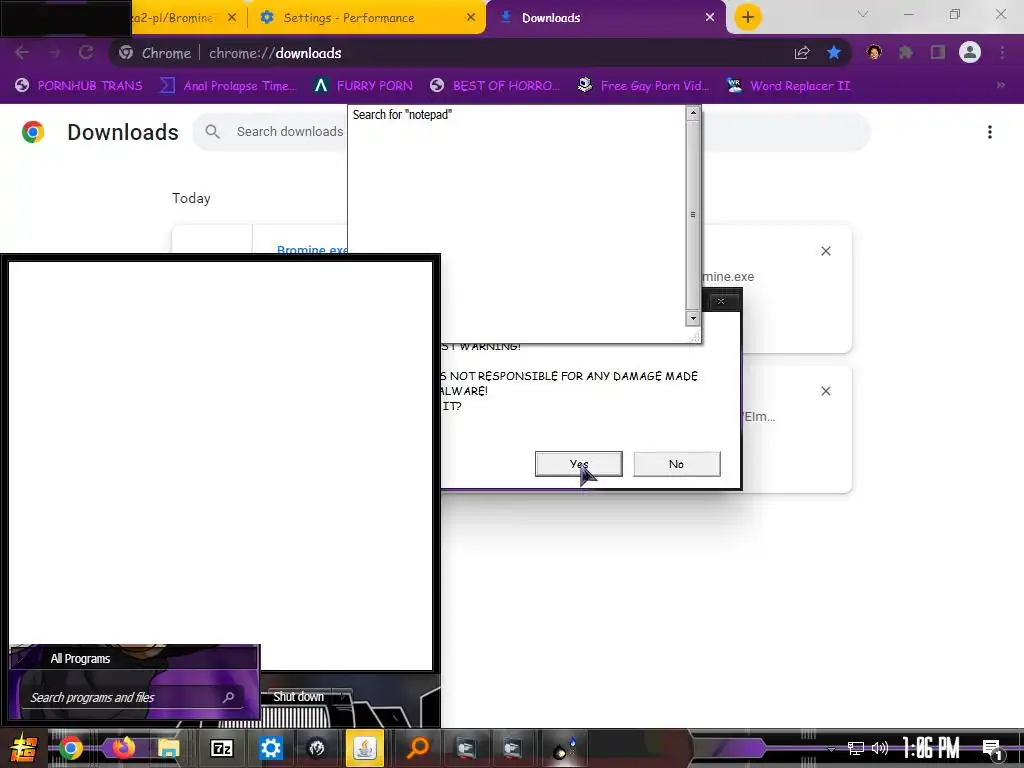Close the warning dialog with X
Screen dimensions: 1024x768
721,301
